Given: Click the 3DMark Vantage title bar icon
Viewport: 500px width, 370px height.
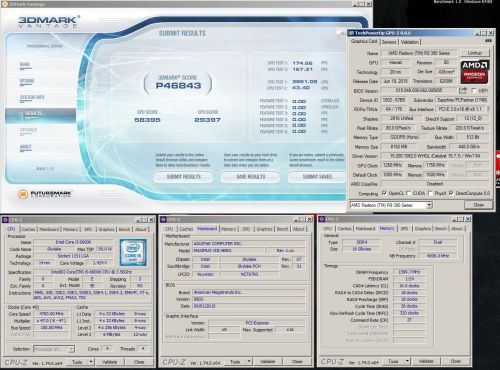Looking at the screenshot, I should 5,4.
